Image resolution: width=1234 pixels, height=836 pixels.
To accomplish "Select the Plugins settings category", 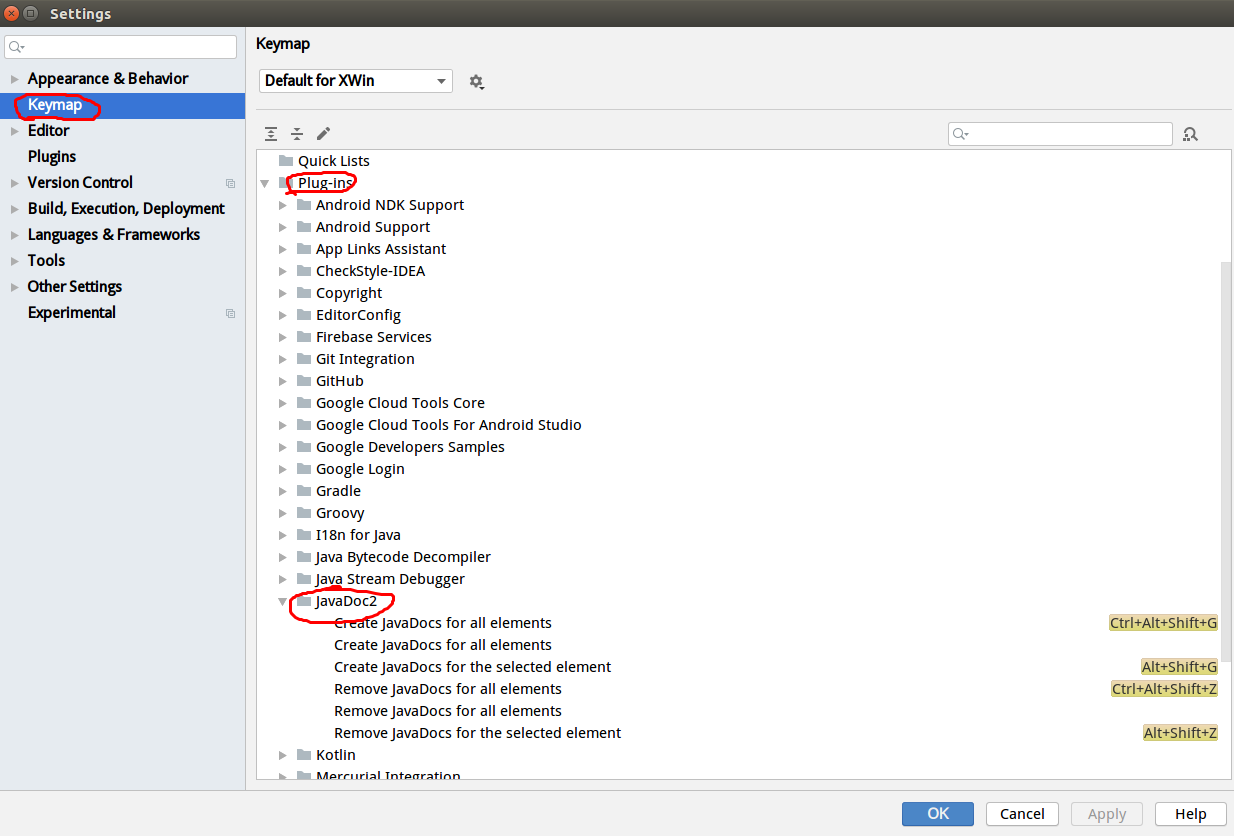I will pyautogui.click(x=51, y=156).
